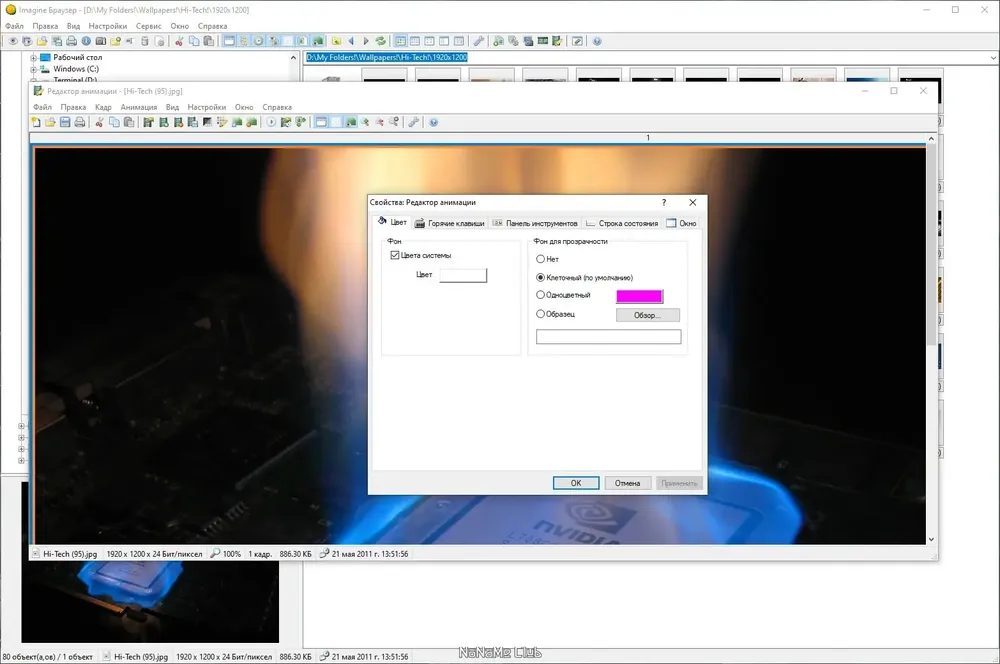
Task: Click the Отмена button
Action: pos(628,483)
